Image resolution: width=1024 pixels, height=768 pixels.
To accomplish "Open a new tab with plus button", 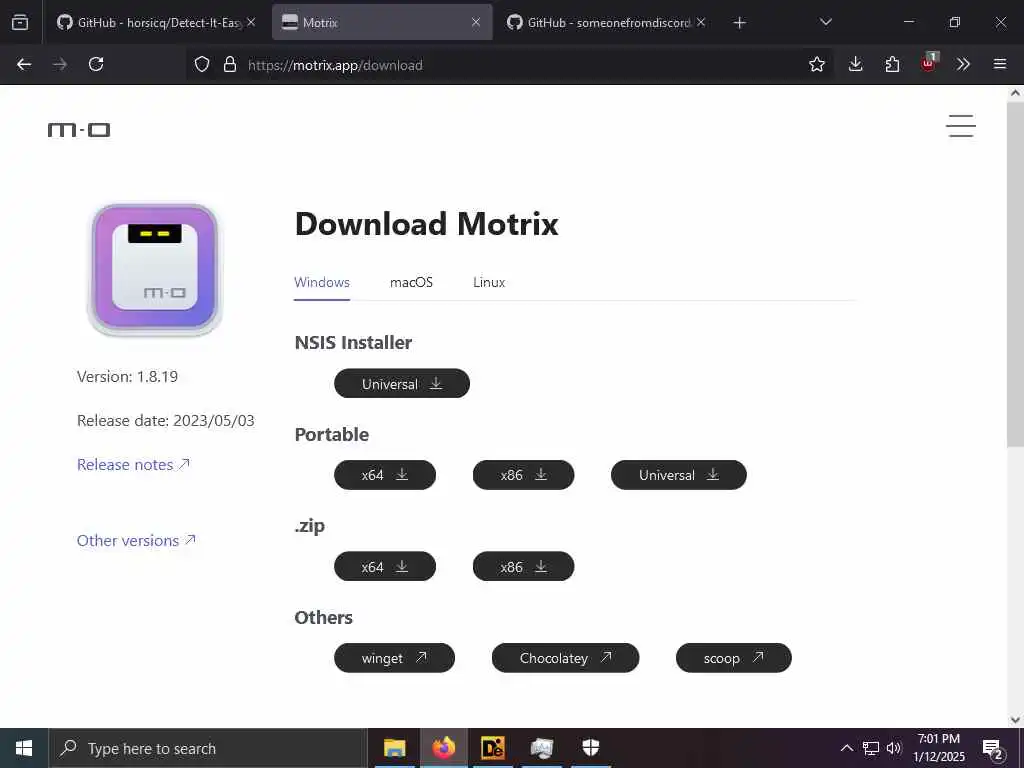I will click(x=739, y=23).
